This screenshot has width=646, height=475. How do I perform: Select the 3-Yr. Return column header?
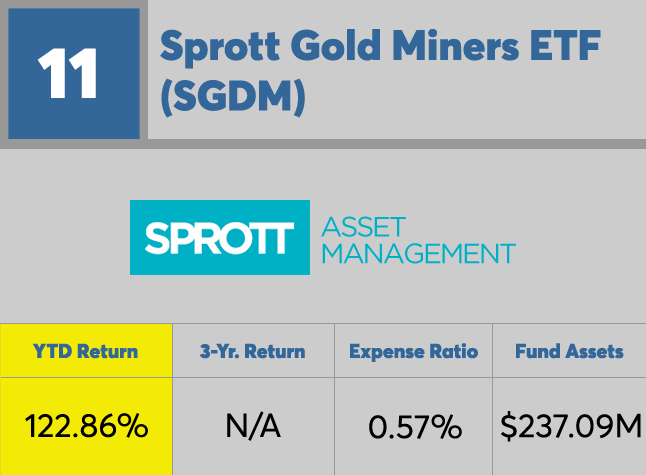(x=253, y=352)
